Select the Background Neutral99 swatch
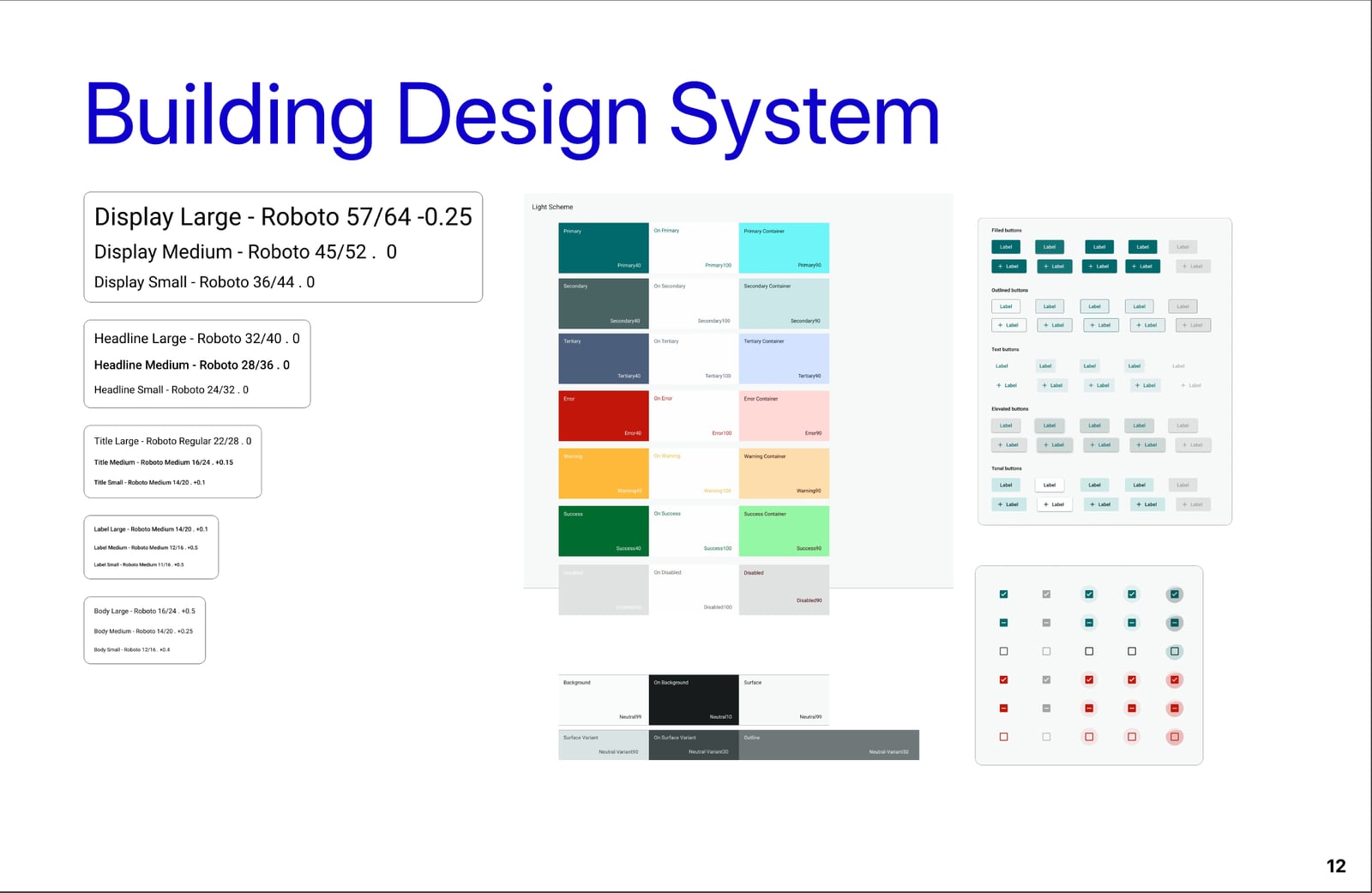The width and height of the screenshot is (1372, 893). coord(604,700)
